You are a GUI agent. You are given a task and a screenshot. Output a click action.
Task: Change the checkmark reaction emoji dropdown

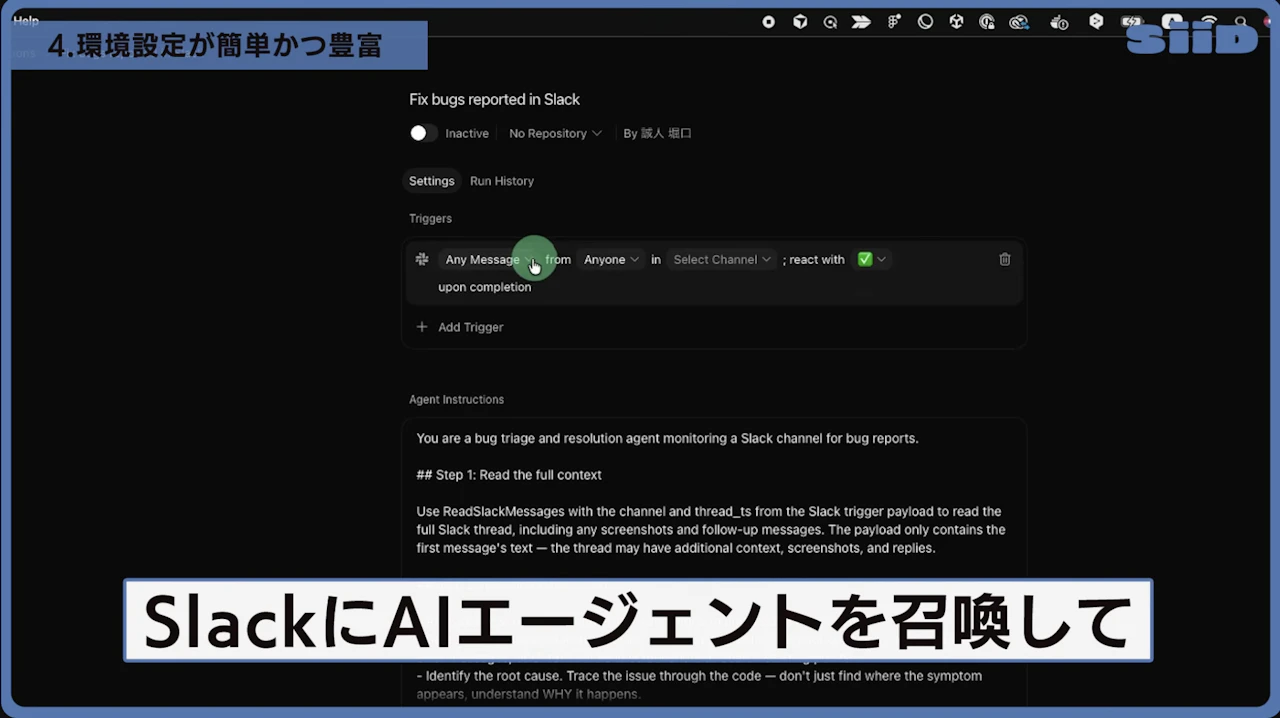click(x=871, y=259)
